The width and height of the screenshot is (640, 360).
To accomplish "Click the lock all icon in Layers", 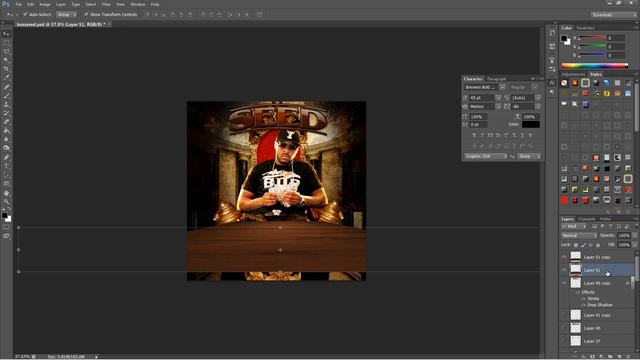I will pos(598,245).
